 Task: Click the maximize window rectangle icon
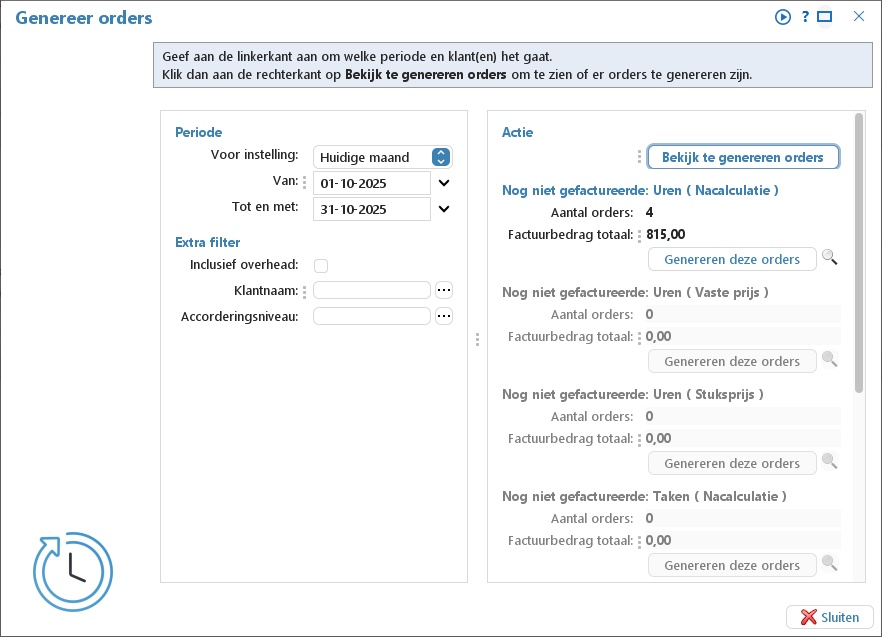(x=825, y=17)
